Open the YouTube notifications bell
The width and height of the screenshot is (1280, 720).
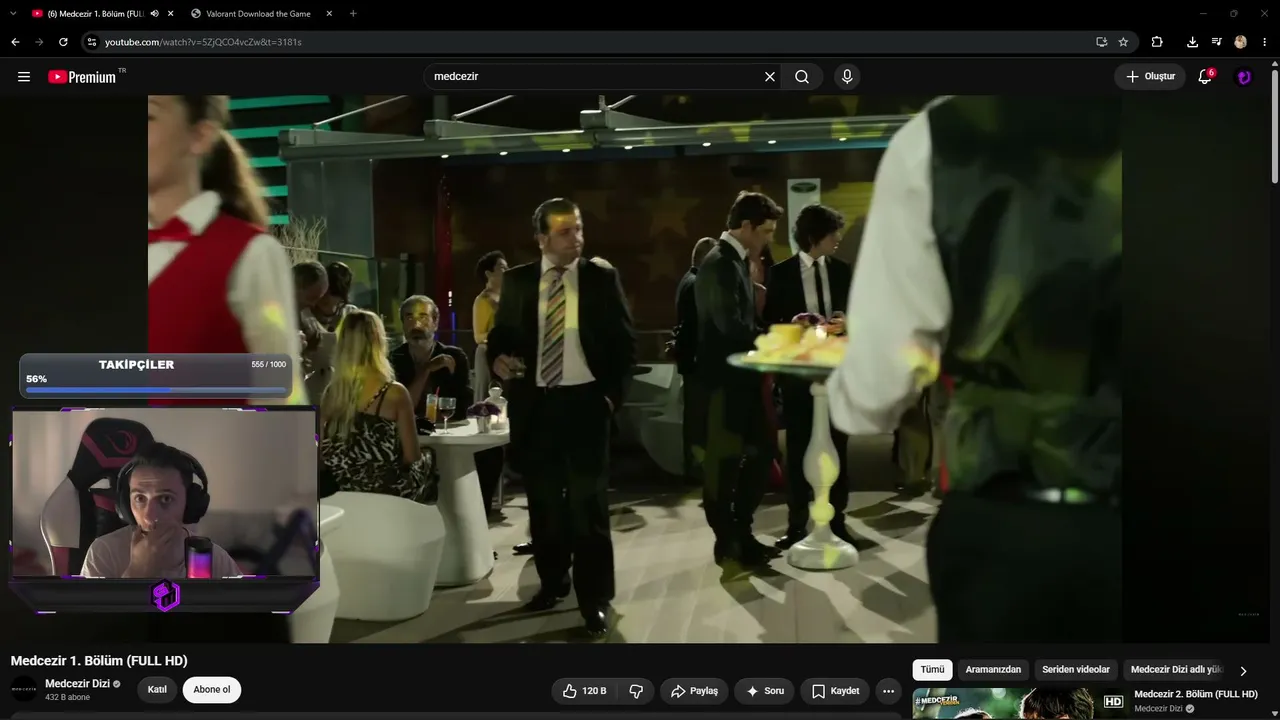(1205, 77)
